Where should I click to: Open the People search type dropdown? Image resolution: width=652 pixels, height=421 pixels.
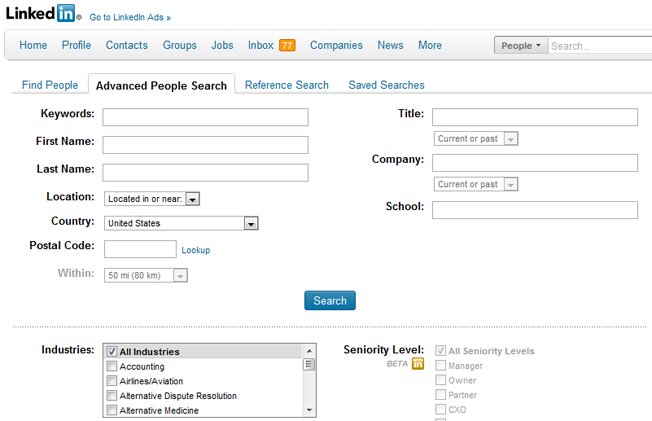coord(521,45)
